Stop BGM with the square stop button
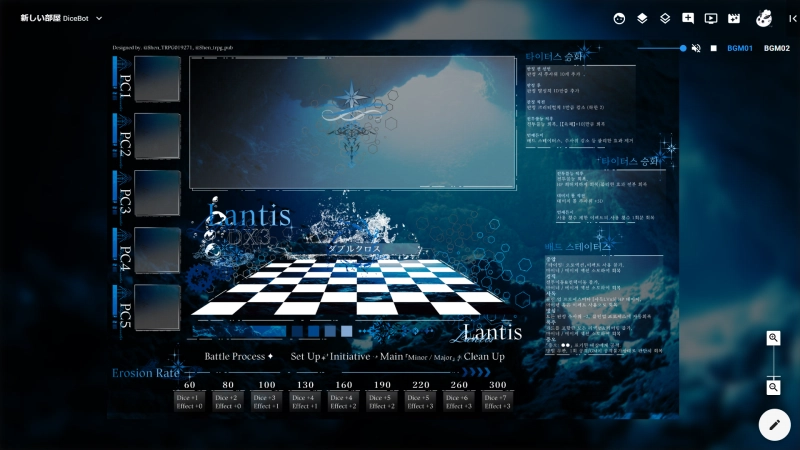The height and width of the screenshot is (450, 800). pyautogui.click(x=713, y=48)
